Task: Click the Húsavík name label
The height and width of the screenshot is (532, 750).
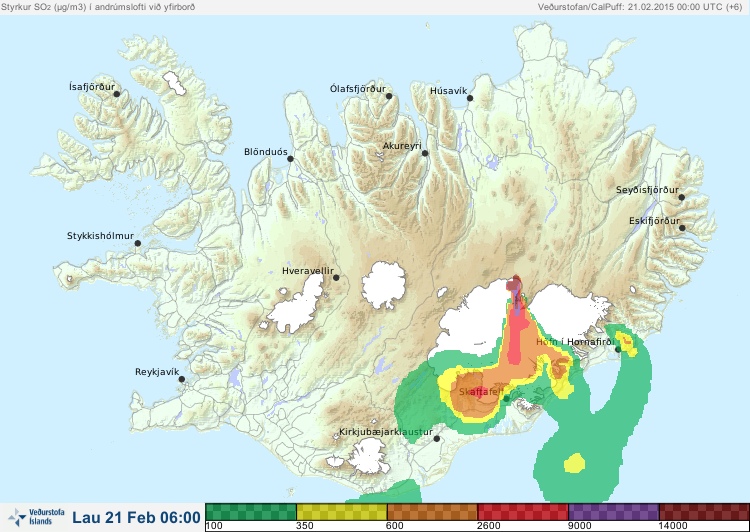Action: point(449,91)
